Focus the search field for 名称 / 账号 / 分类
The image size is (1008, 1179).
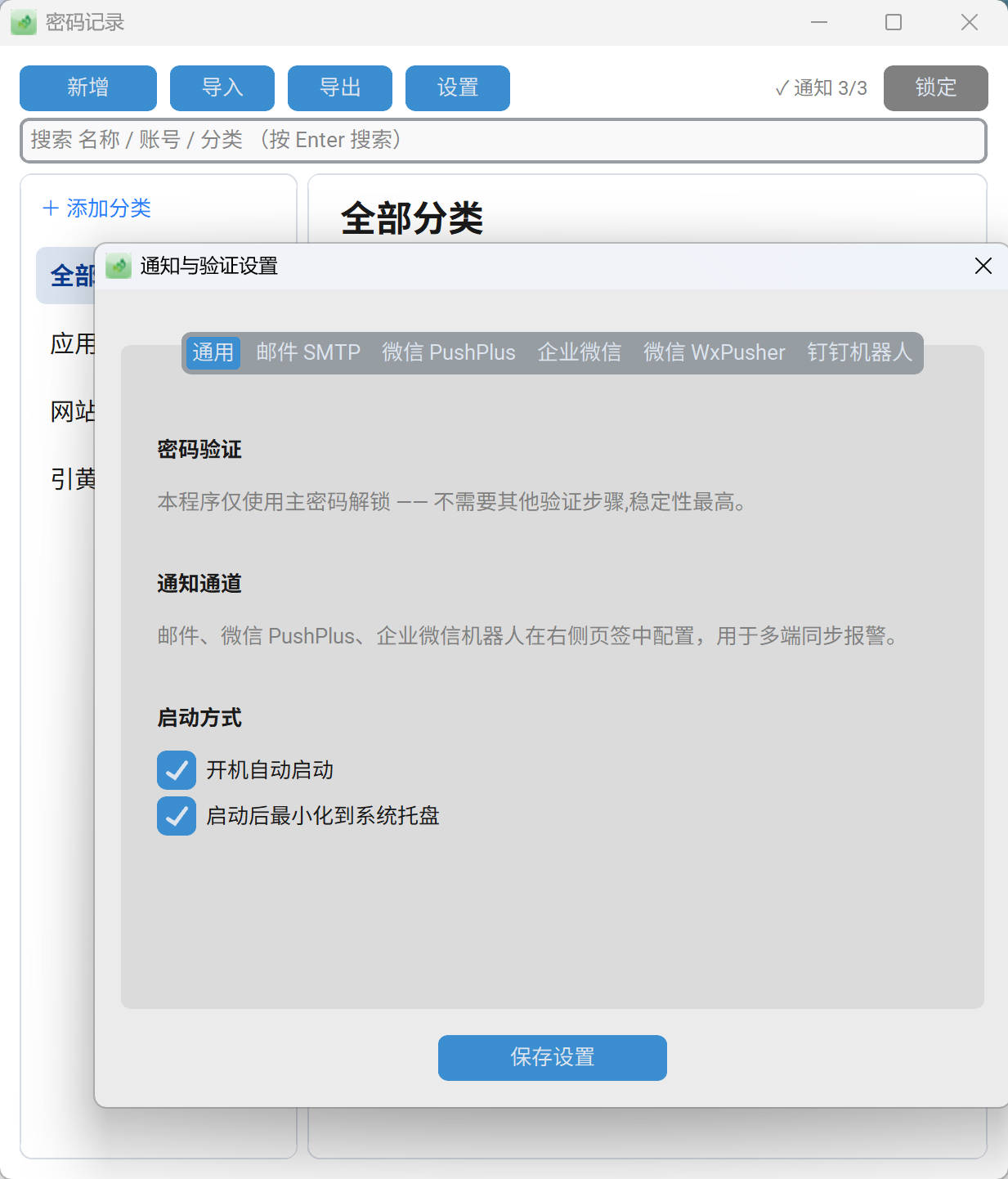(504, 141)
